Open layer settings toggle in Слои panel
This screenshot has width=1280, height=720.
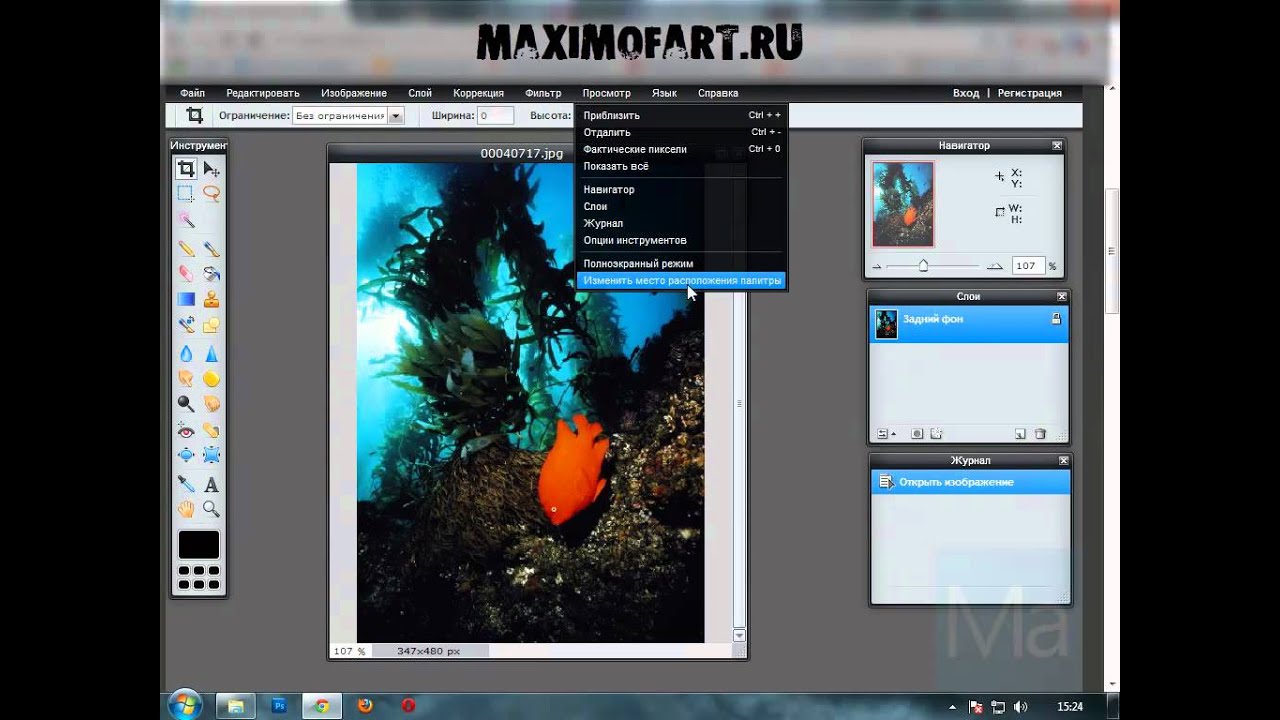(x=886, y=434)
